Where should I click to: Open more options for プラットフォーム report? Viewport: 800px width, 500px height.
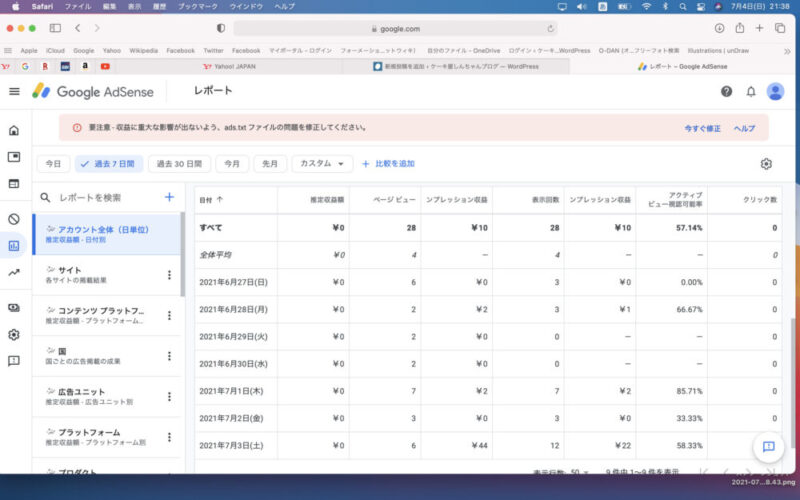pyautogui.click(x=169, y=437)
